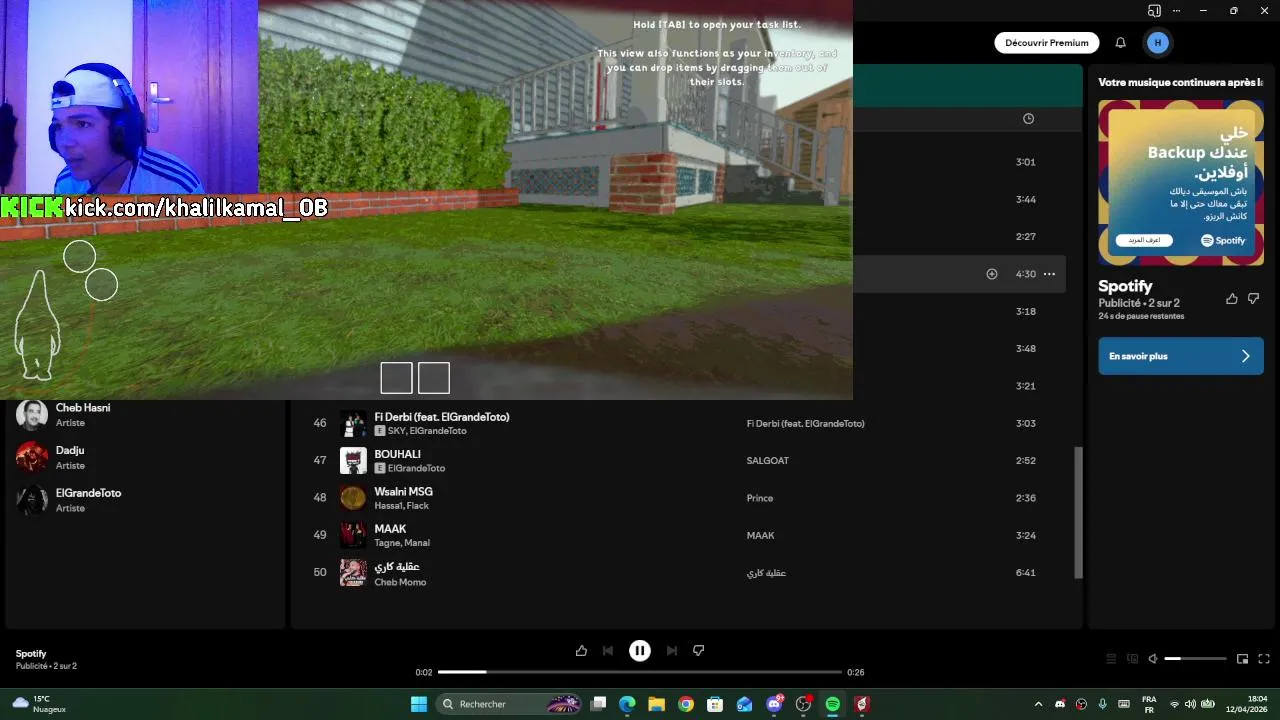Open the FRA language input switcher
The height and width of the screenshot is (720, 1280).
[x=1149, y=704]
